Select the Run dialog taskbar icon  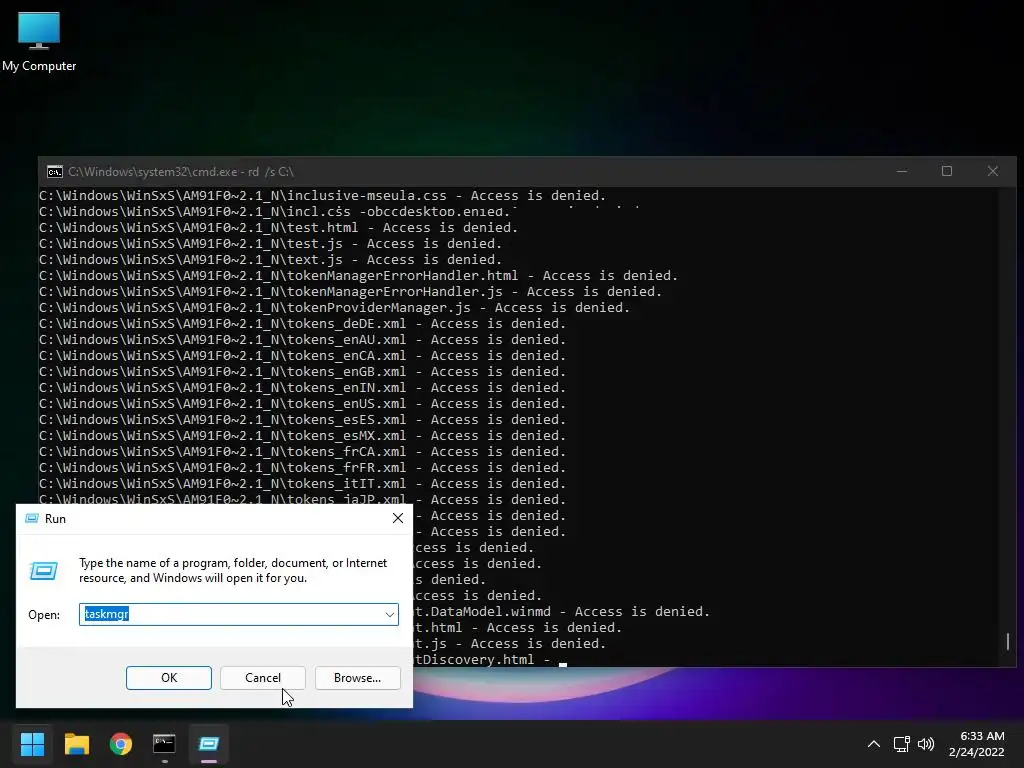coord(208,743)
